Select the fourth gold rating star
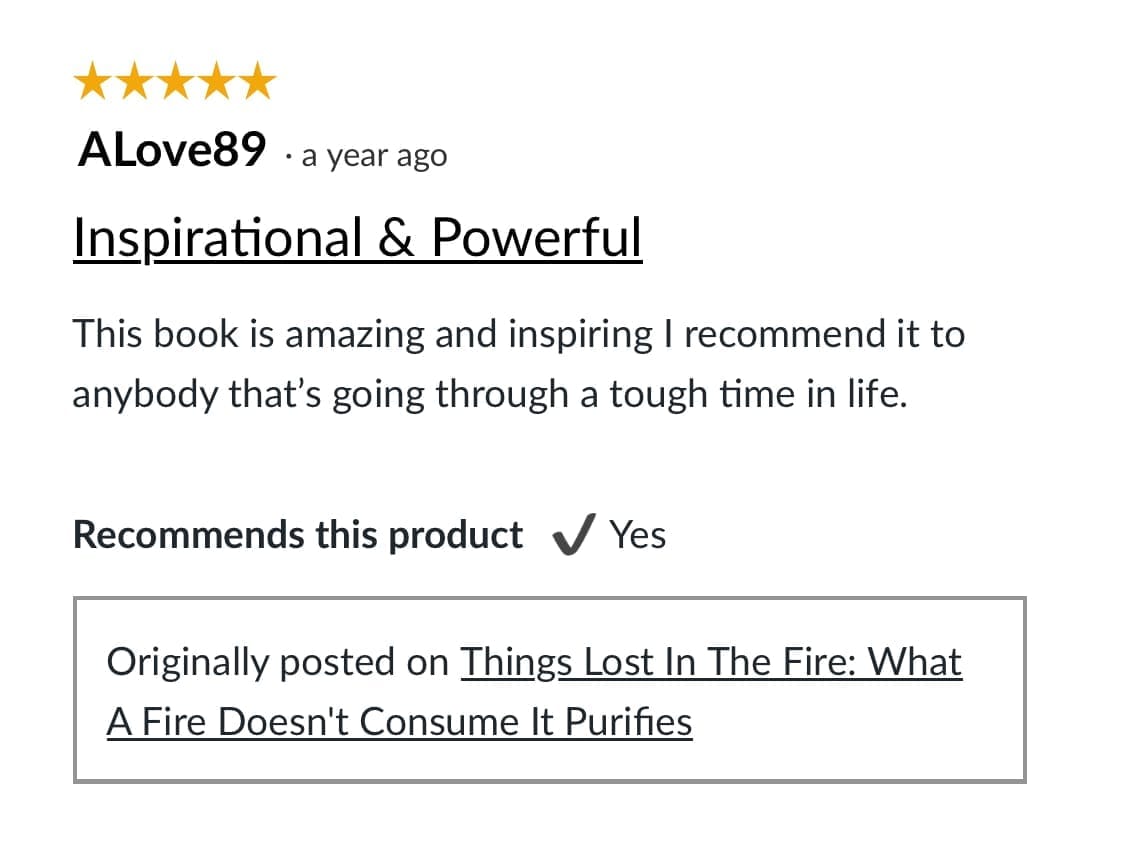Viewport: 1148px width, 852px height. point(217,81)
